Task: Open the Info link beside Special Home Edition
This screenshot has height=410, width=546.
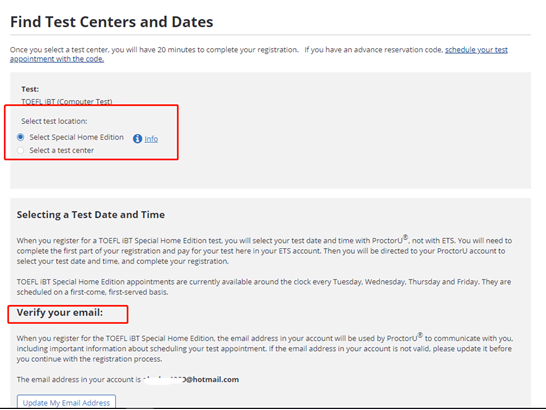Action: [151, 139]
